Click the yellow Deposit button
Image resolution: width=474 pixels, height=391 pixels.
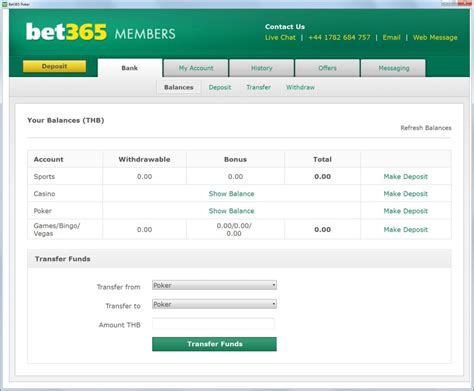[54, 66]
